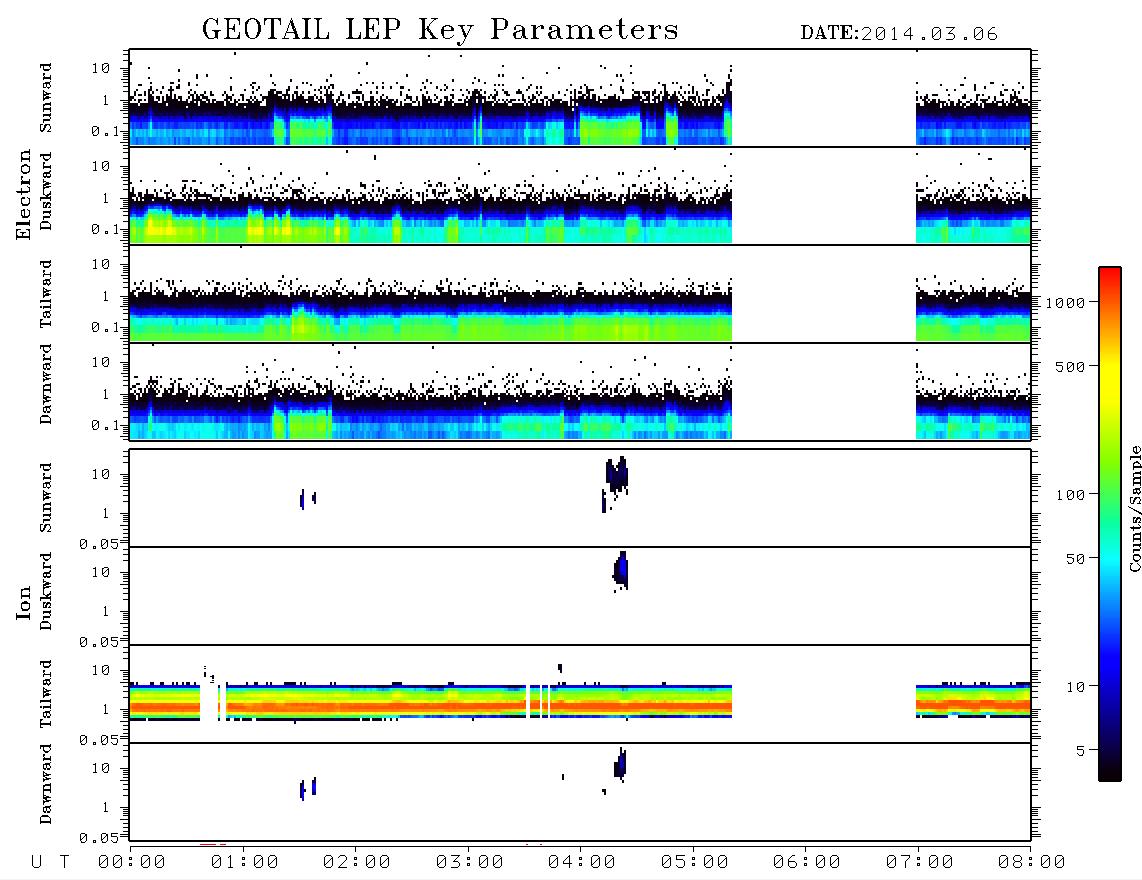The width and height of the screenshot is (1142, 880).
Task: Click the 03:00 time tick label
Action: 470,862
